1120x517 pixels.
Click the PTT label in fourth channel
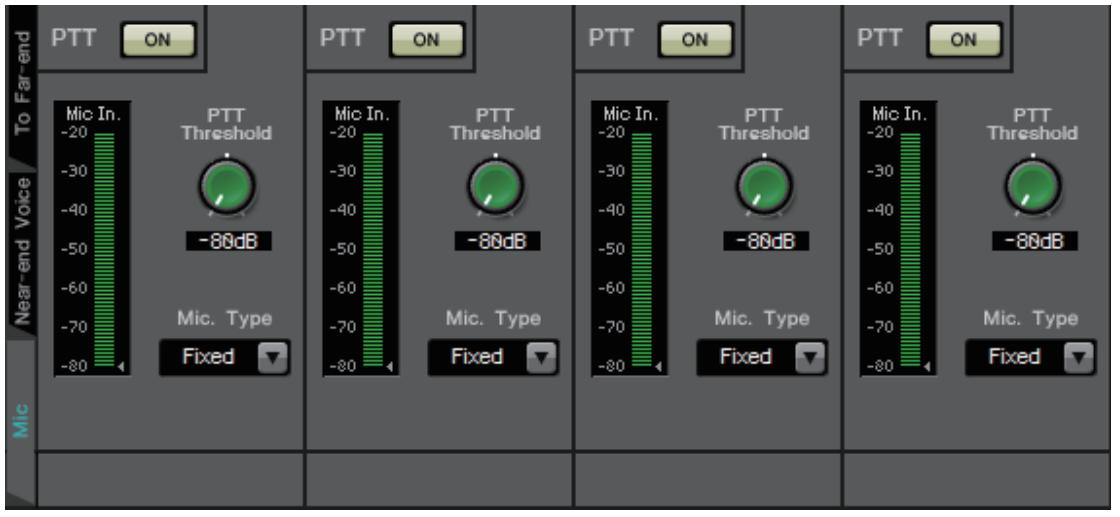point(879,39)
